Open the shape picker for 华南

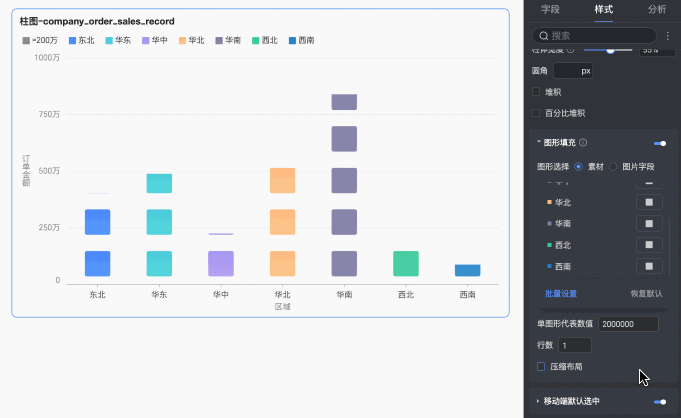[649, 224]
